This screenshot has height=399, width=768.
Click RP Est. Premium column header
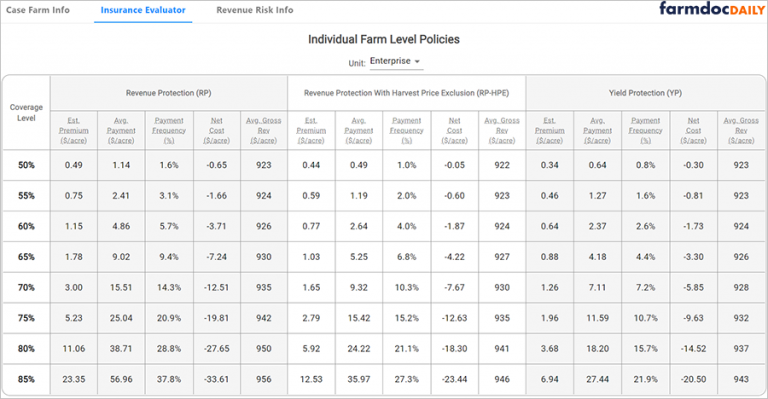(73, 130)
